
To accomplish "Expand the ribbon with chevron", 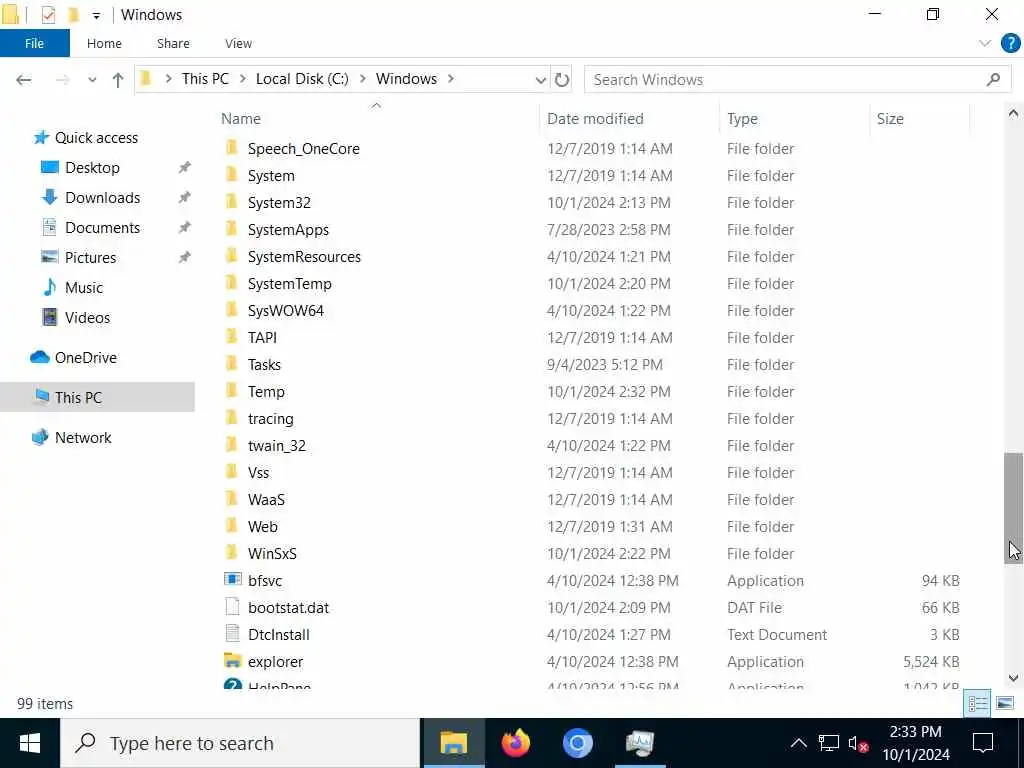I will (x=985, y=43).
